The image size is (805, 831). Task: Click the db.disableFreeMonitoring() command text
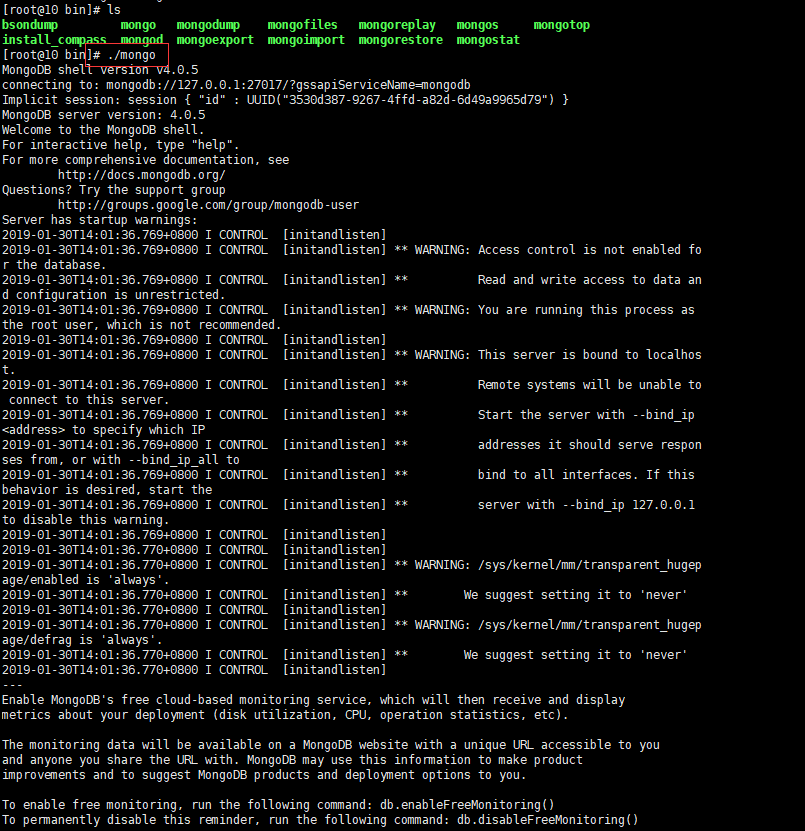pos(547,820)
